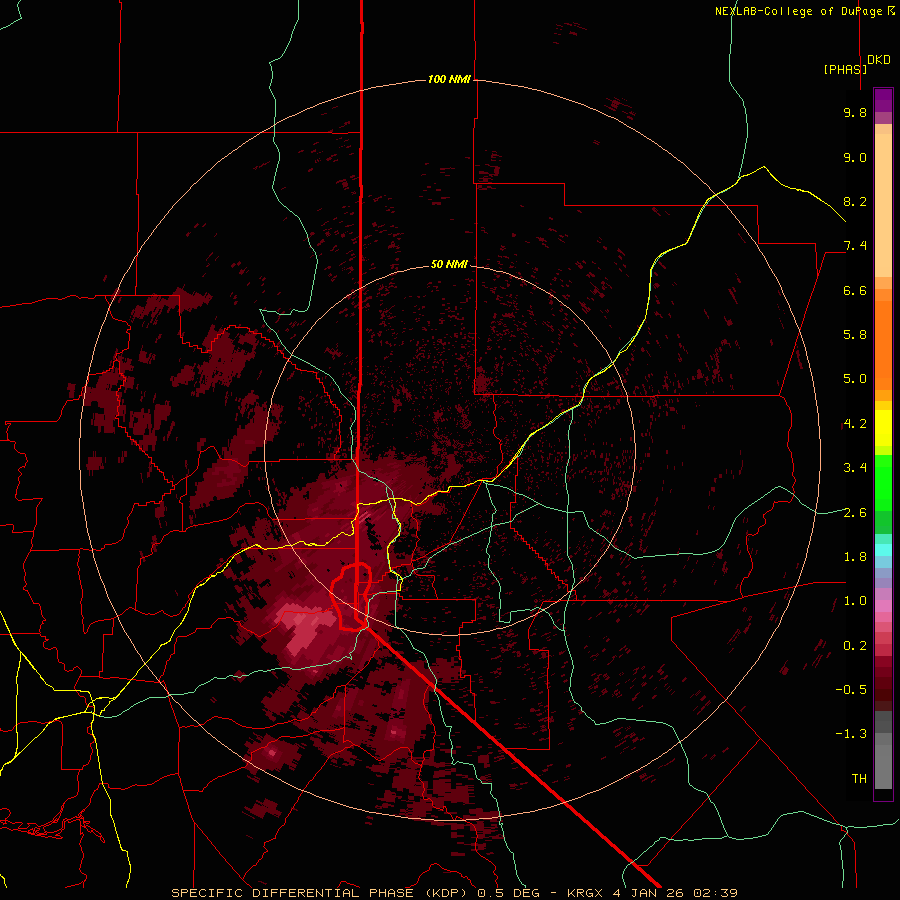Click the 9.0 value on the scale
The height and width of the screenshot is (900, 900).
point(855,157)
